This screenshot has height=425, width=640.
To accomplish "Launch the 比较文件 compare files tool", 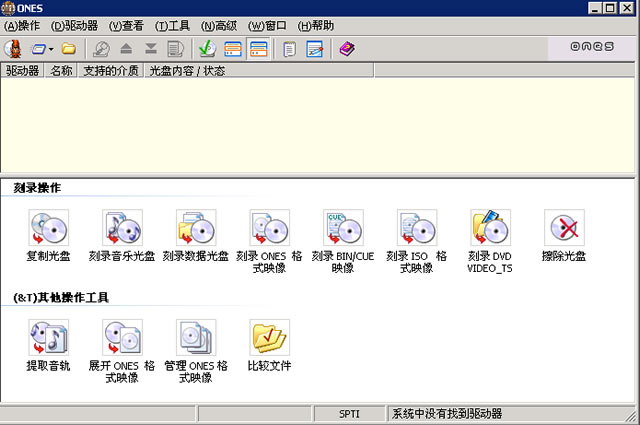I will pyautogui.click(x=269, y=338).
